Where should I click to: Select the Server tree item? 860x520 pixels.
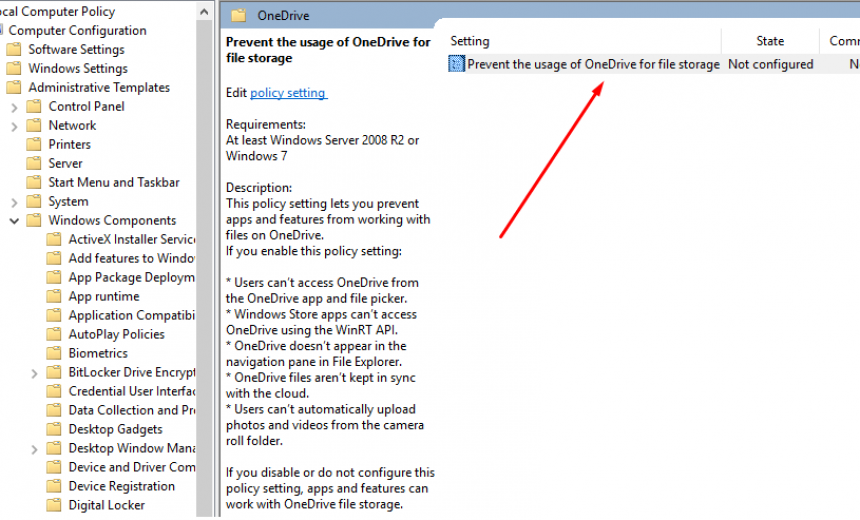[65, 163]
